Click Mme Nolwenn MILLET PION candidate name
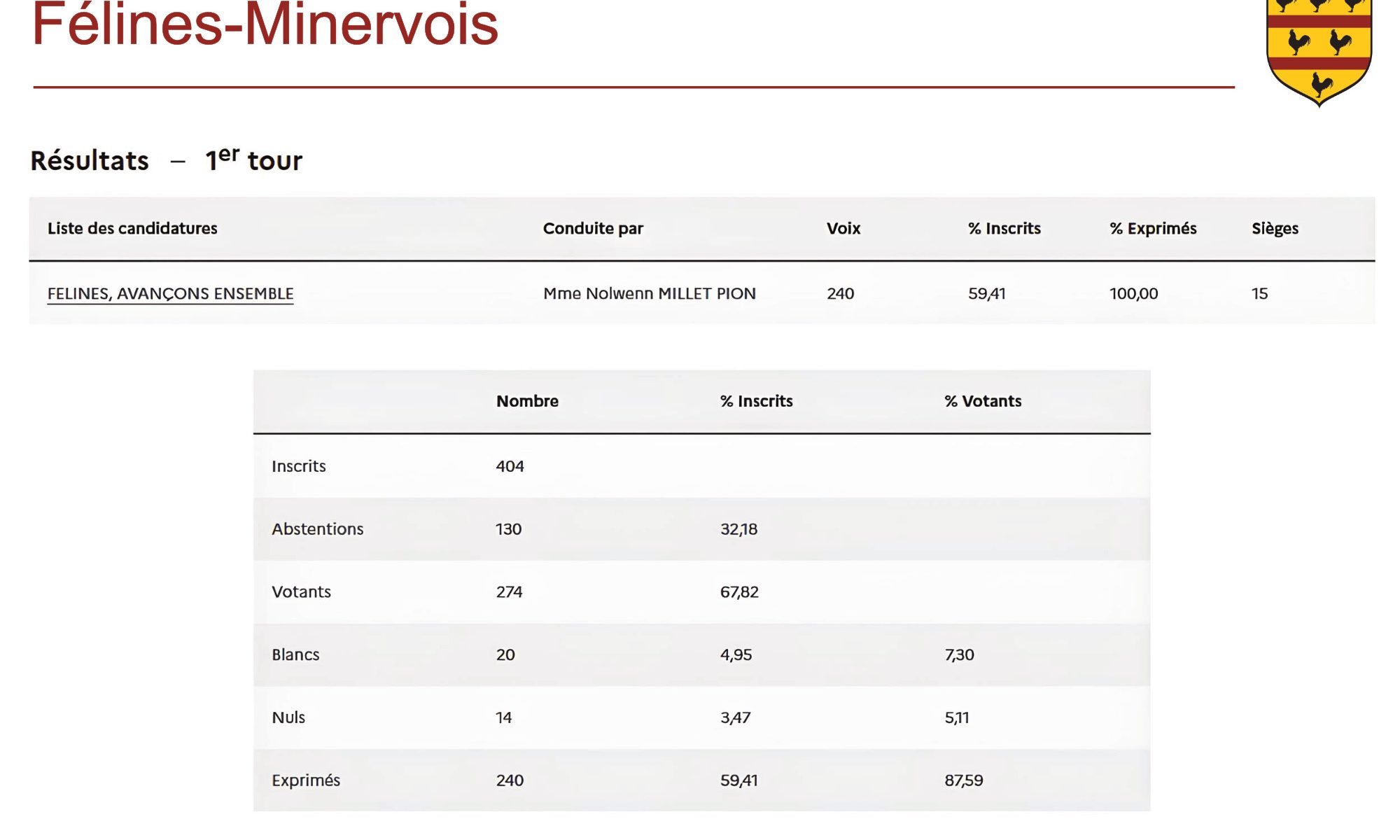The image size is (1400, 840). tap(649, 293)
